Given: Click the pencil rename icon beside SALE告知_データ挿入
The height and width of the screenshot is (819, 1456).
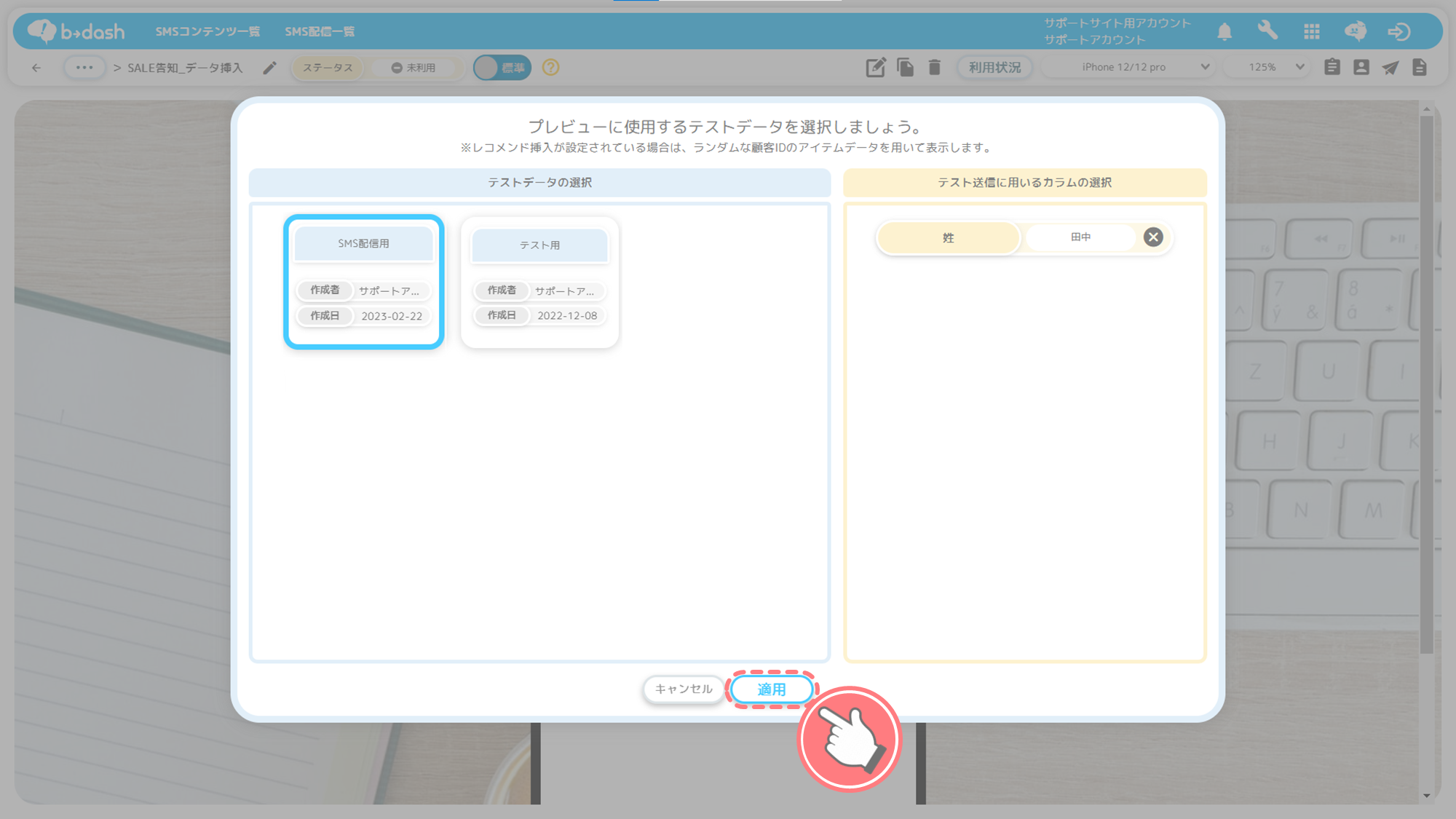Looking at the screenshot, I should click(269, 68).
